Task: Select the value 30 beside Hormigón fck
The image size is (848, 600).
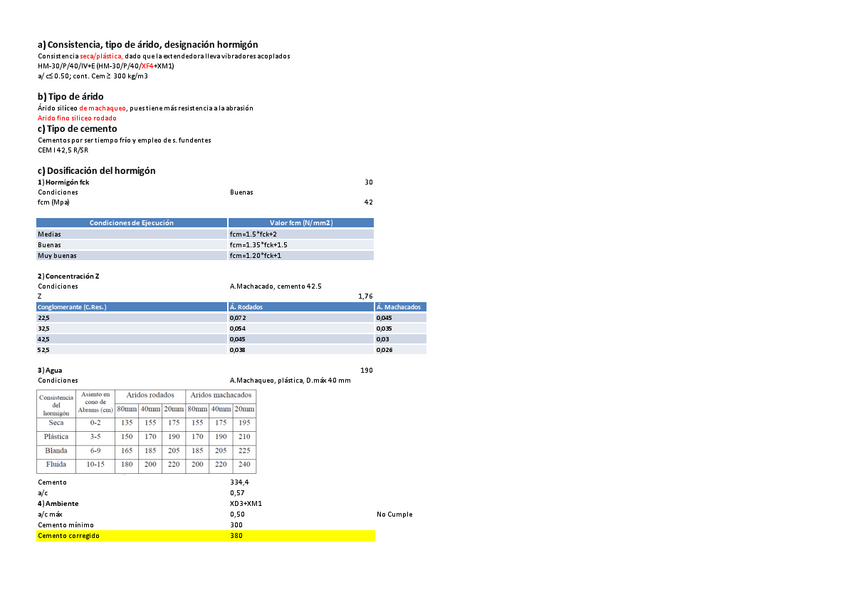Action: [369, 182]
